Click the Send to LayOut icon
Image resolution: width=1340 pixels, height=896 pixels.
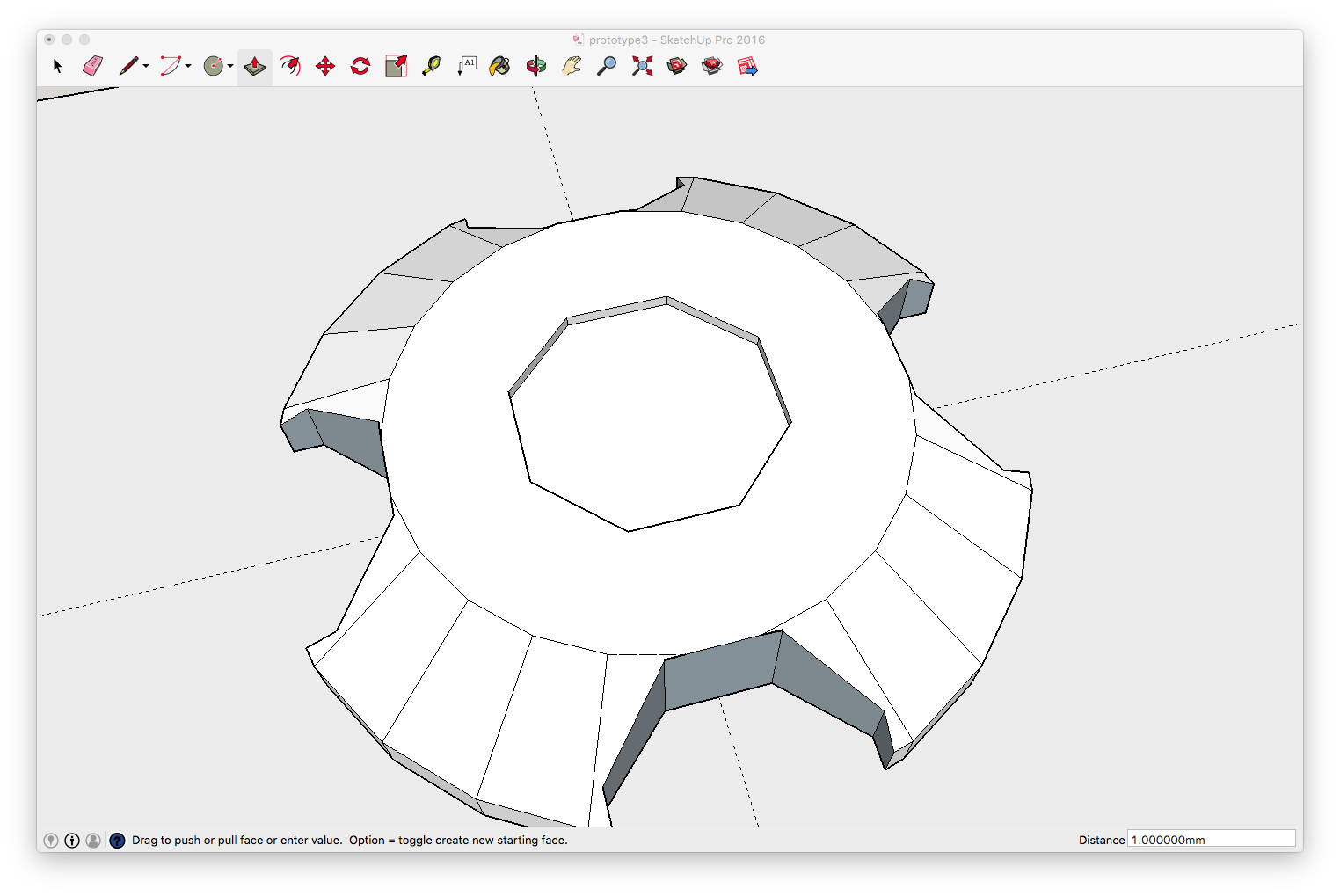tap(747, 66)
